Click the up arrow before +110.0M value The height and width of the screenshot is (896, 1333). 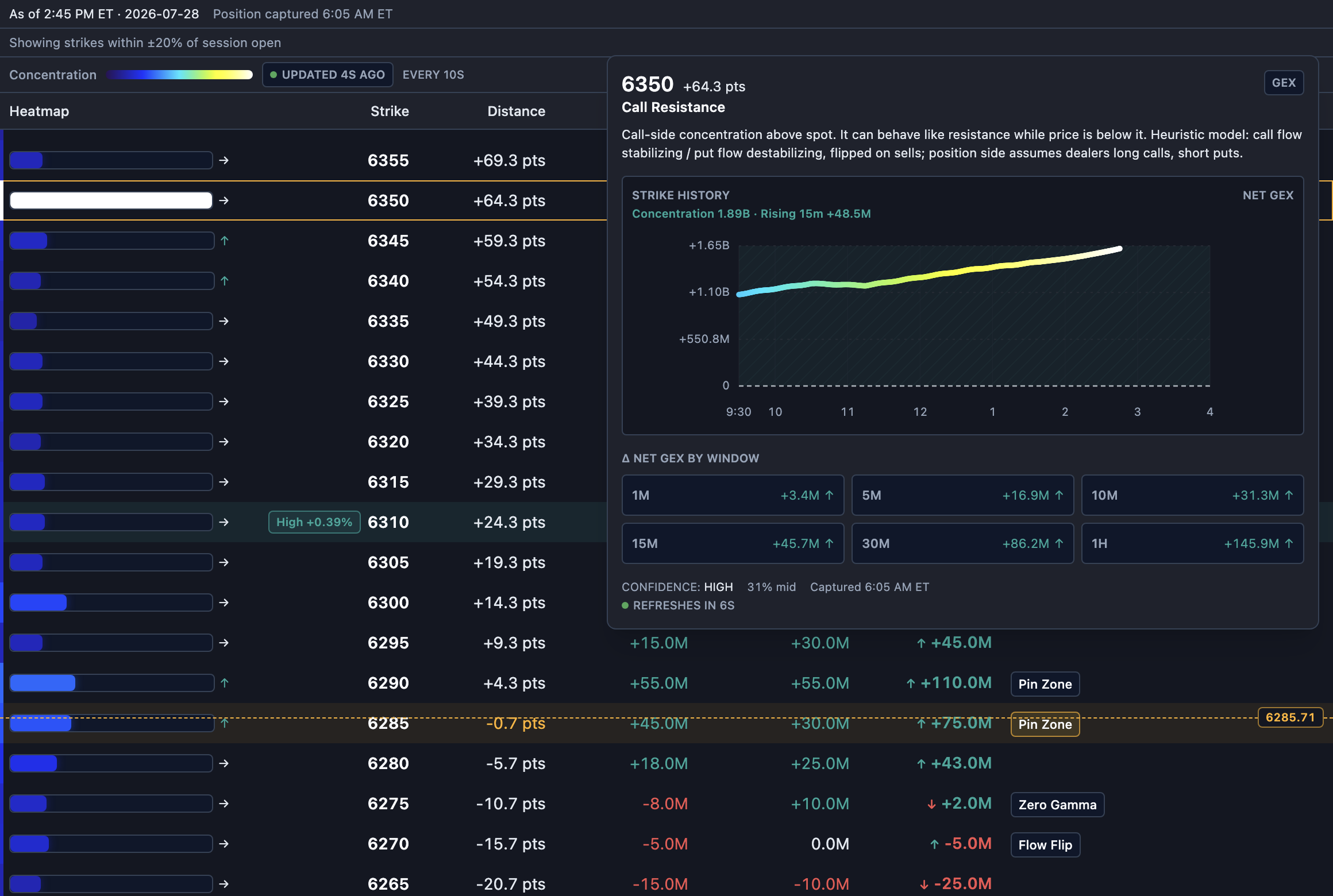click(911, 683)
